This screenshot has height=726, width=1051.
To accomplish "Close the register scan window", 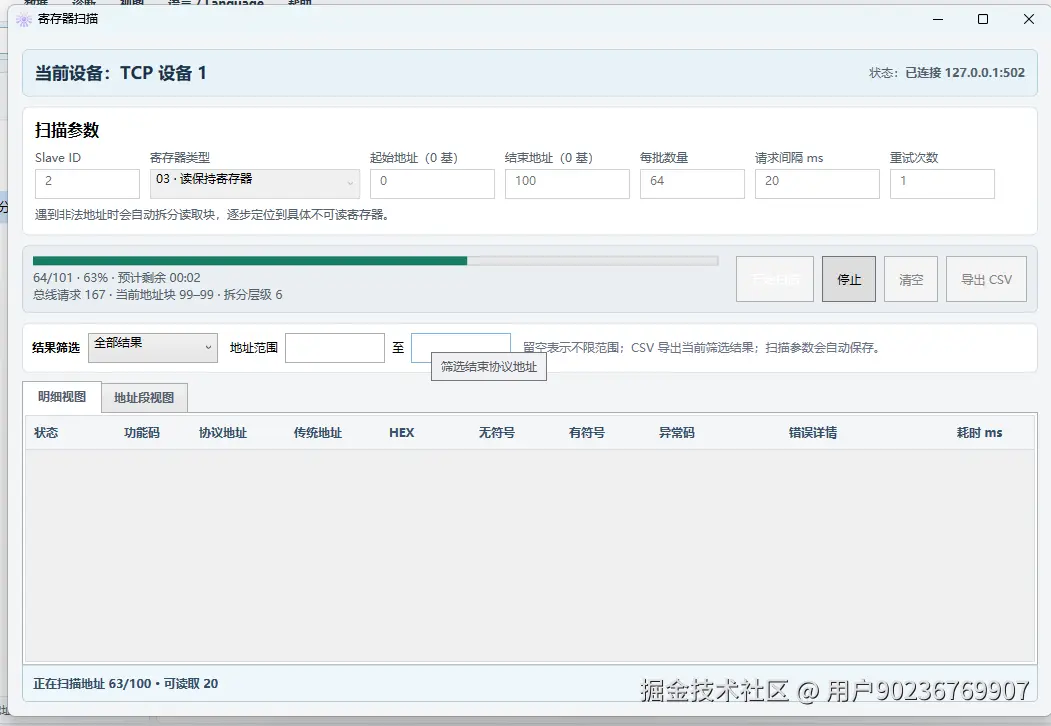I will (1029, 19).
